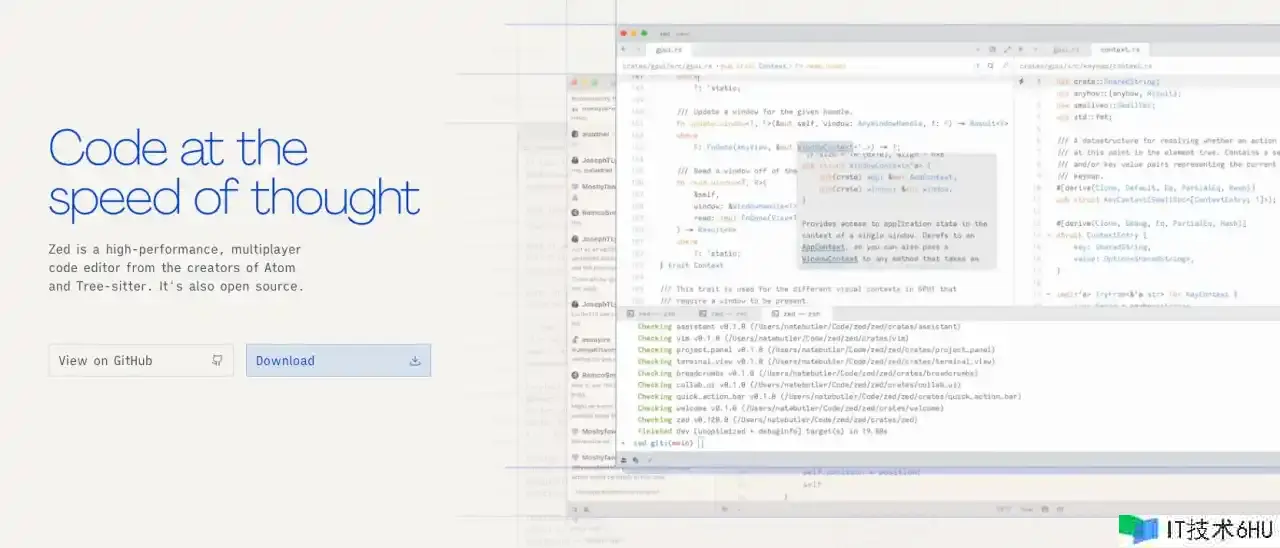Viewport: 1280px width, 548px height.
Task: Click the Download button
Action: point(338,360)
